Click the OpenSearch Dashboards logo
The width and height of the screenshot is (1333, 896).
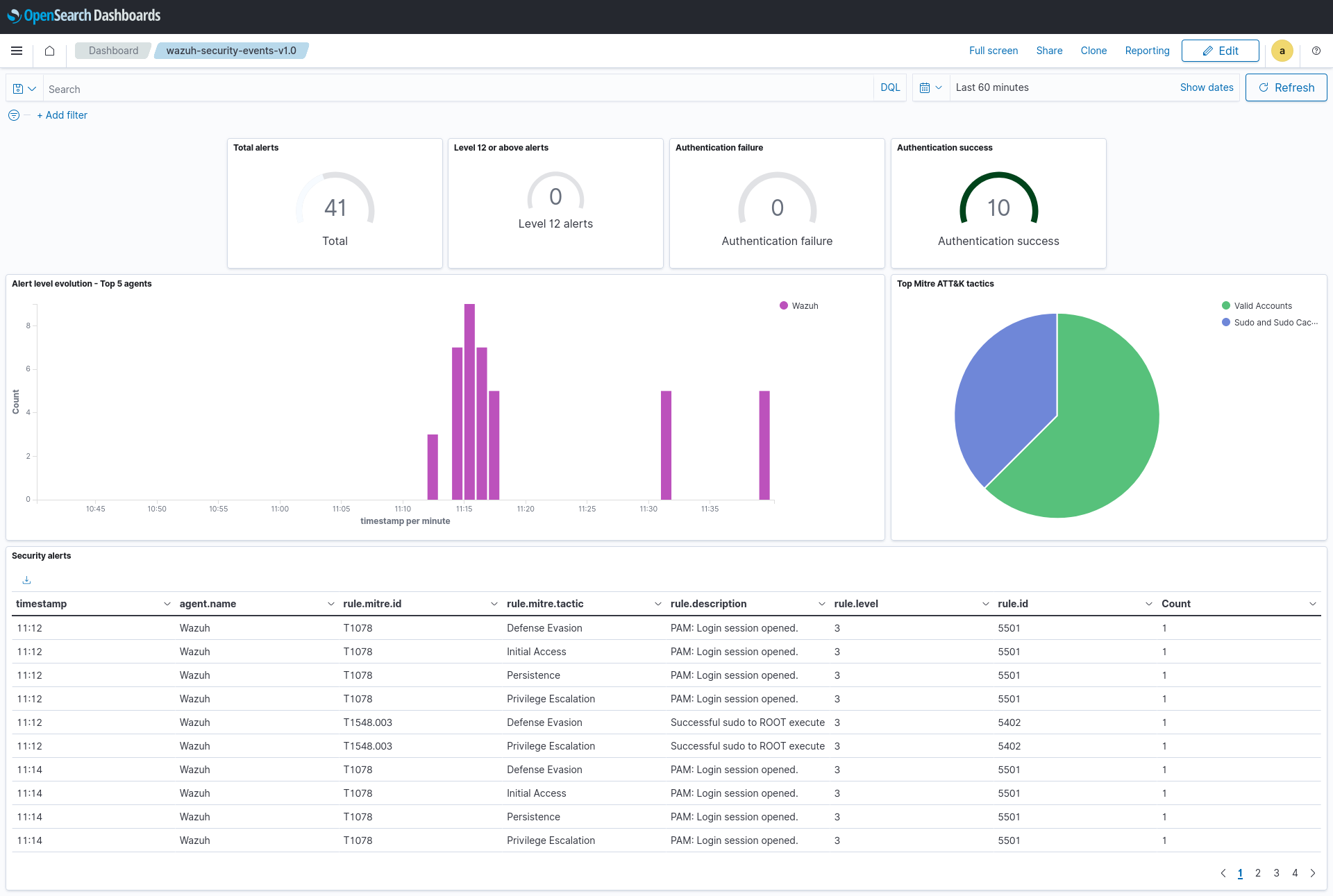(83, 15)
